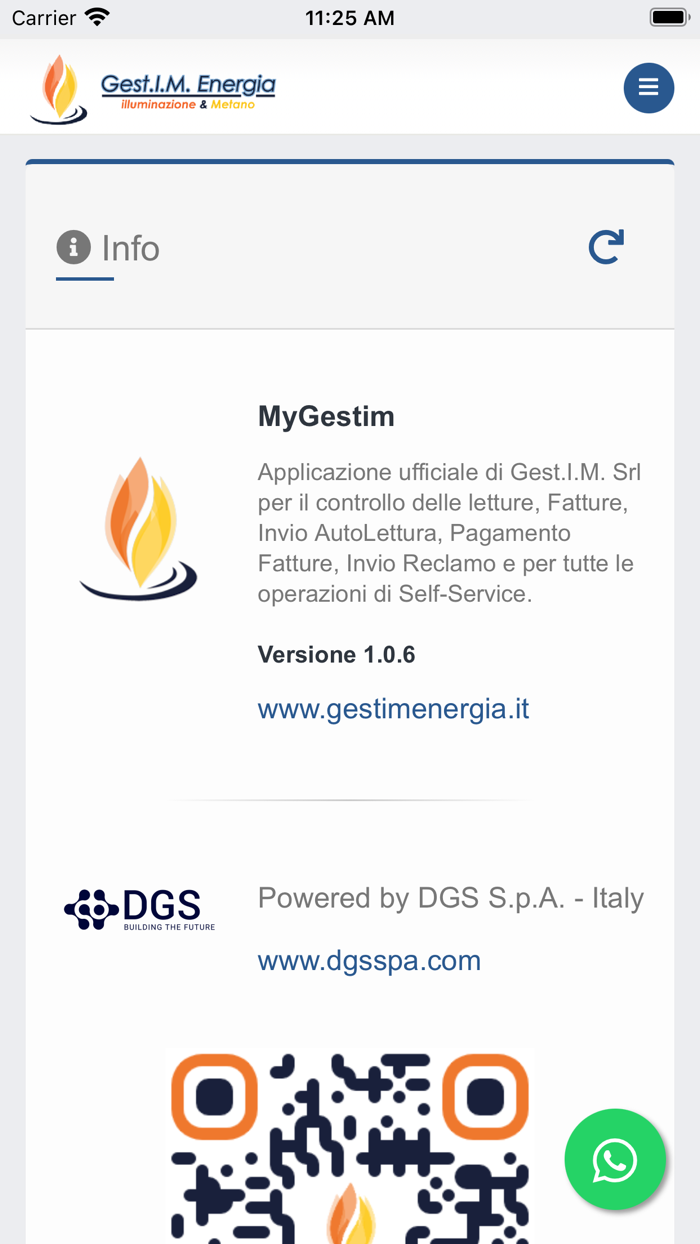Open the www.dgsspa.com link
700x1244 pixels.
tap(369, 960)
